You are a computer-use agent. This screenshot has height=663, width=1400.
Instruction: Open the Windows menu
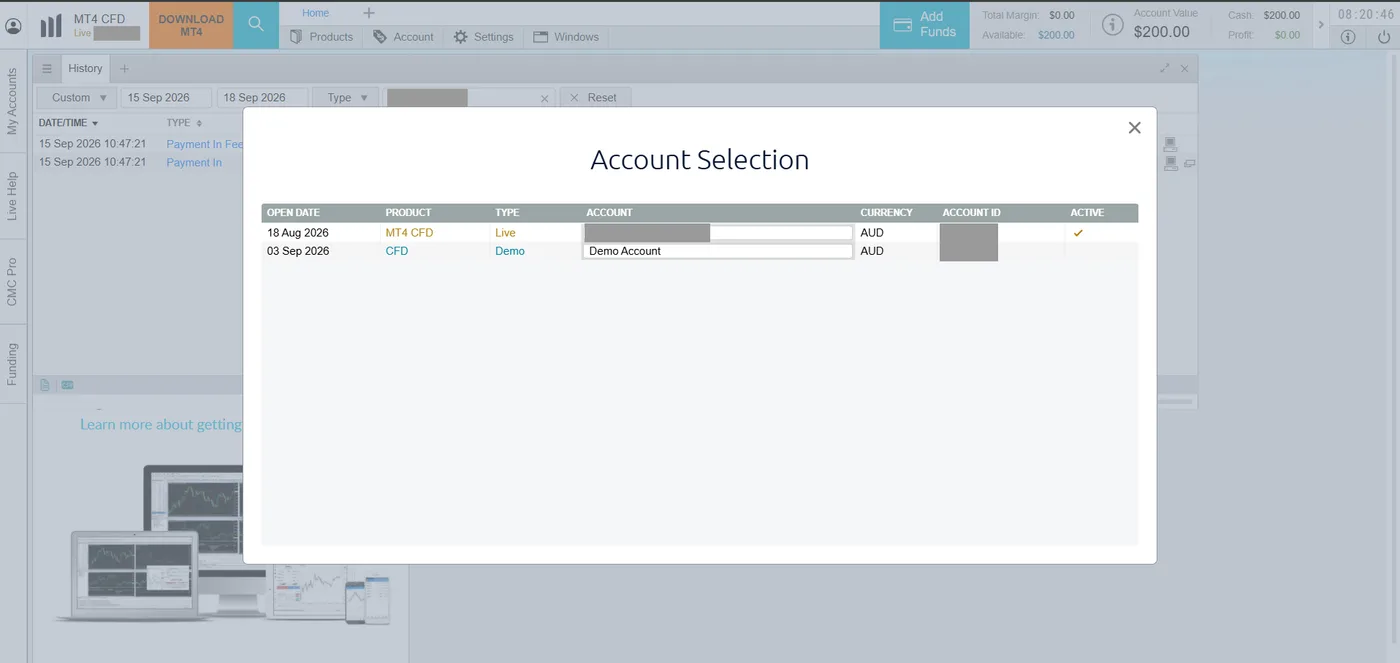566,37
